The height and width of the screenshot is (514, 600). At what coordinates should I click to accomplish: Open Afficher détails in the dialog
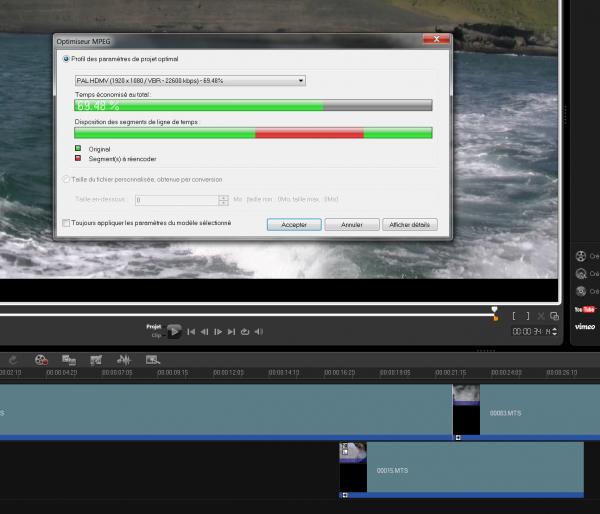pyautogui.click(x=409, y=225)
